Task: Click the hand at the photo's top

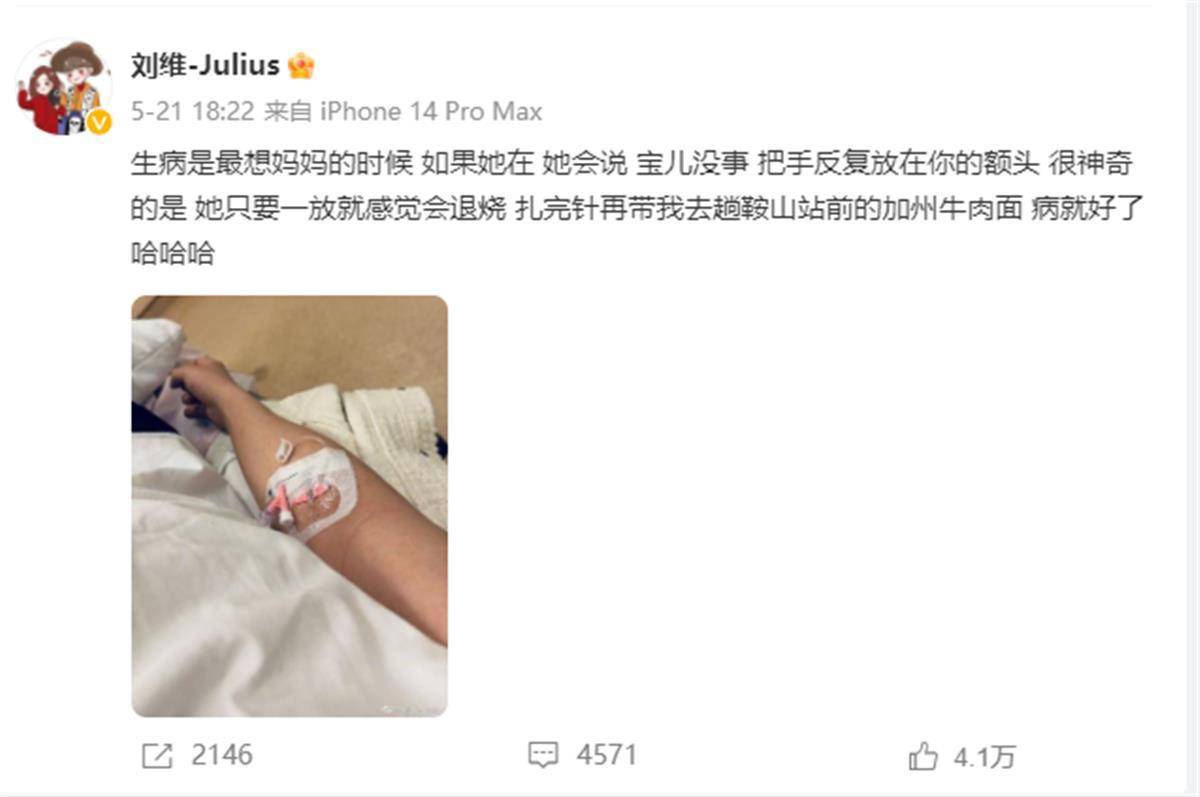Action: click(x=203, y=384)
